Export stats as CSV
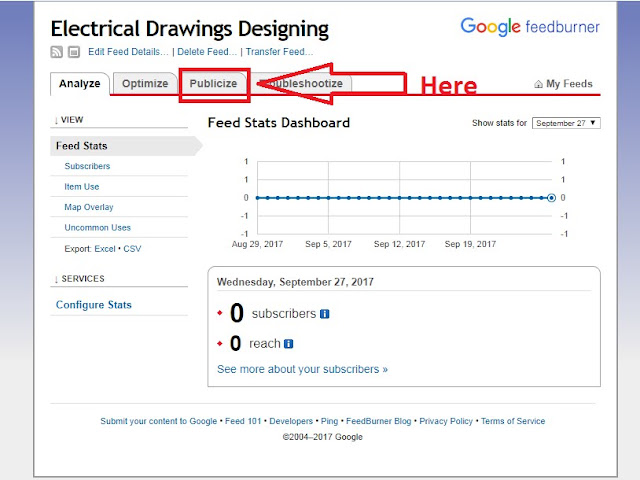Screen dimensions: 640x480 132,249
